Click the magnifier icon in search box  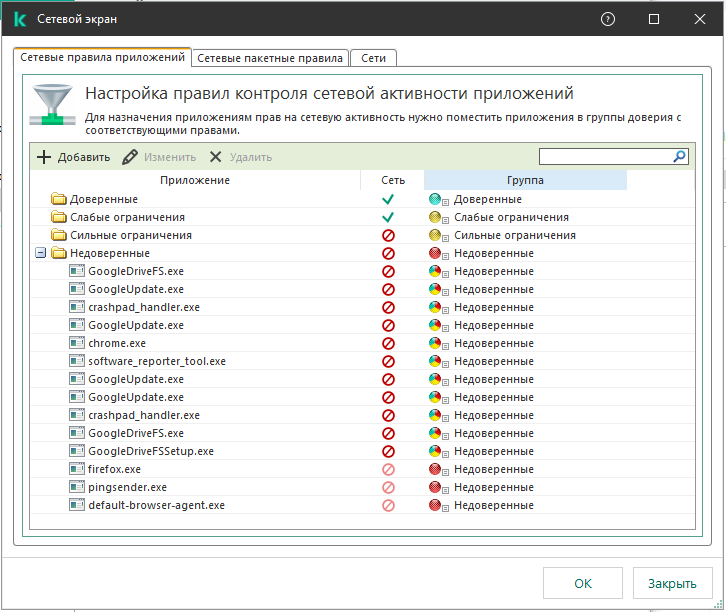point(679,157)
